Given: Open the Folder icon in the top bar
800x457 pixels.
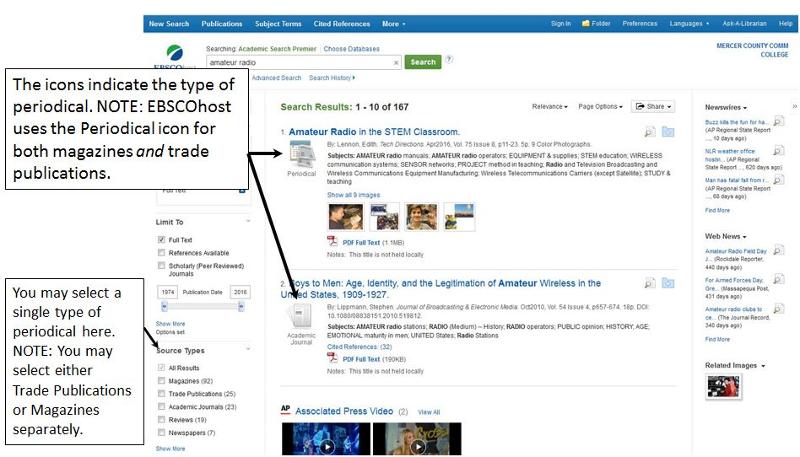Looking at the screenshot, I should click(x=586, y=23).
